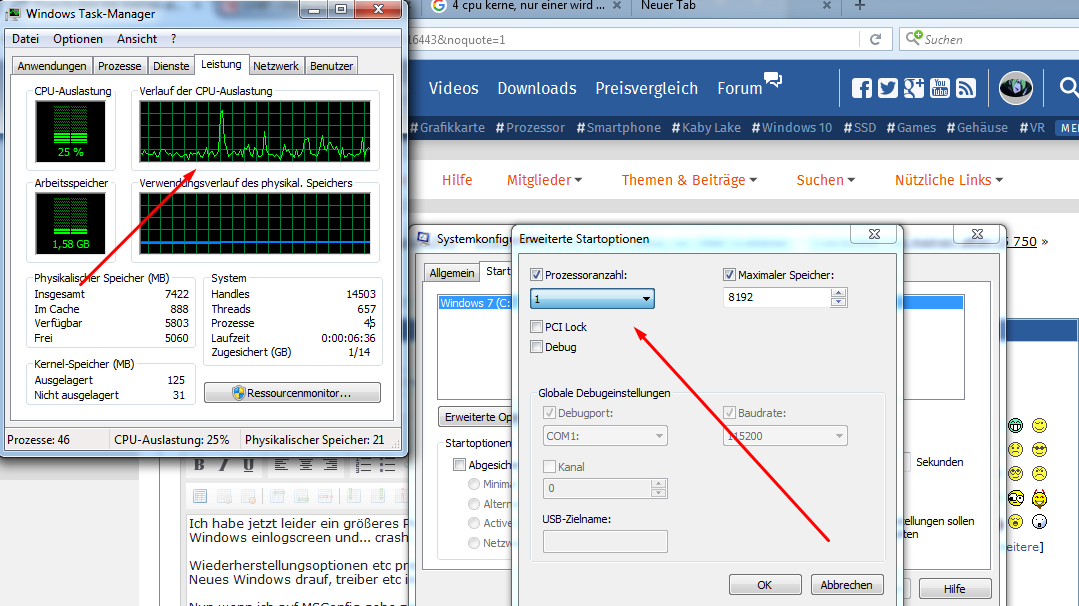Open the user avatar in site header
Image resolution: width=1079 pixels, height=606 pixels.
tap(1016, 88)
